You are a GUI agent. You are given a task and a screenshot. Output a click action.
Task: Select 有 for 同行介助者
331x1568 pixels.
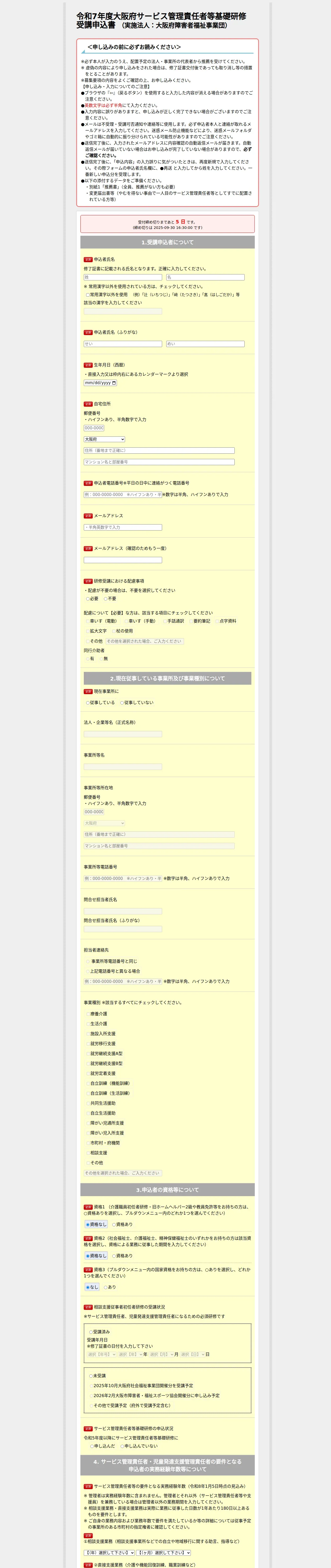88,659
